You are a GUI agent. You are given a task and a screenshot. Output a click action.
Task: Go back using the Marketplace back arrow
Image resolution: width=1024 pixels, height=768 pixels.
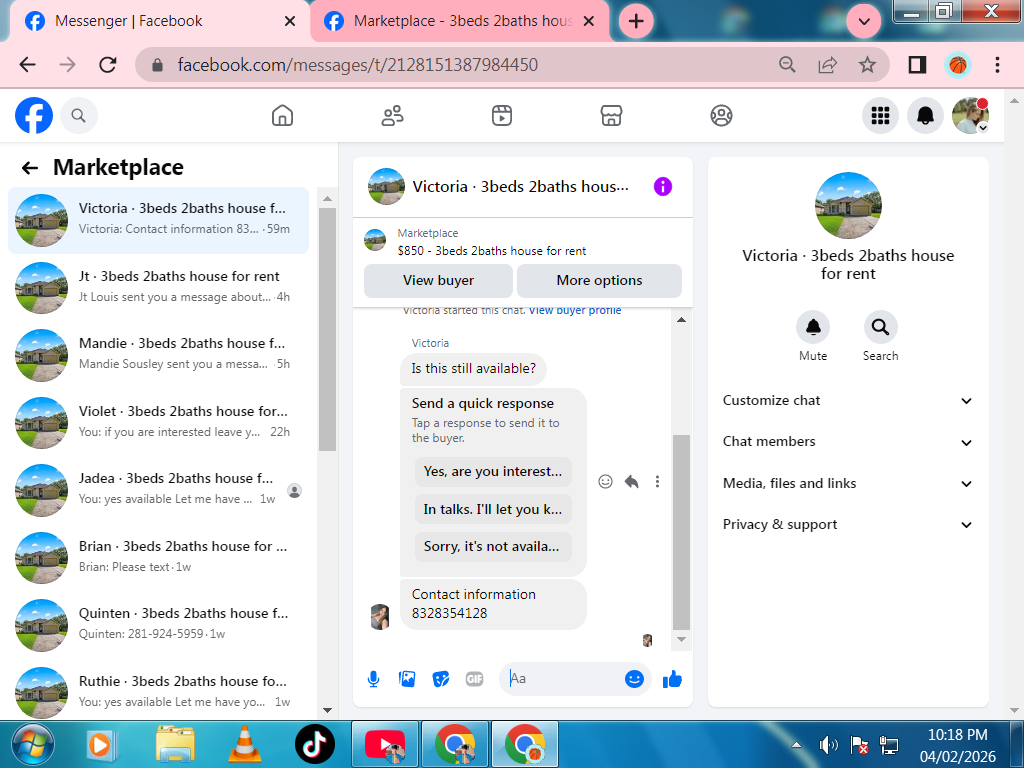tap(30, 168)
